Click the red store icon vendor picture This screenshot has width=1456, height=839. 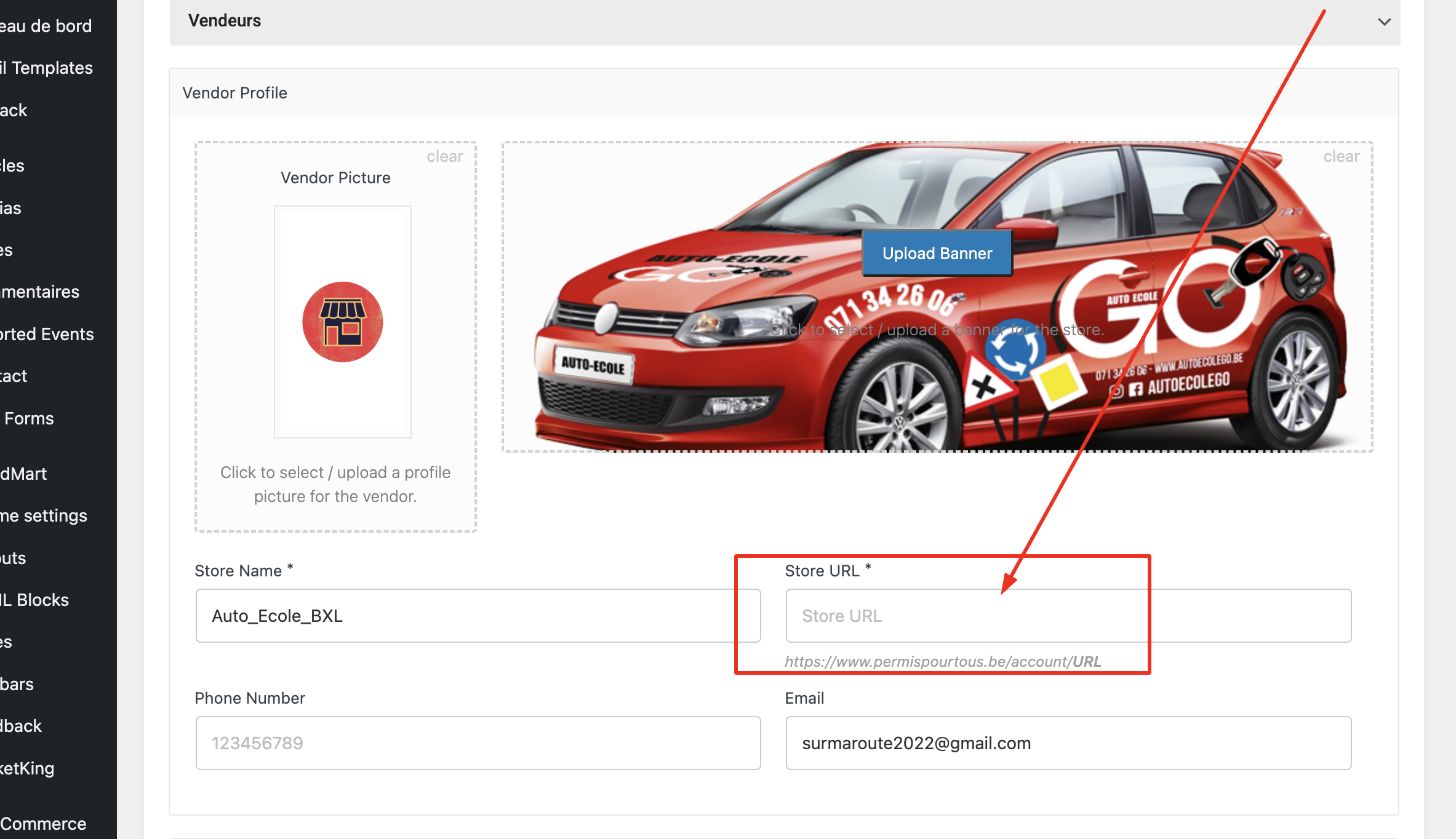[343, 322]
